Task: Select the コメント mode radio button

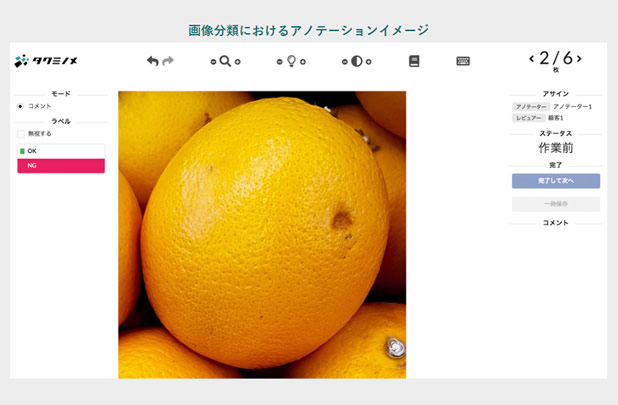Action: (x=20, y=106)
